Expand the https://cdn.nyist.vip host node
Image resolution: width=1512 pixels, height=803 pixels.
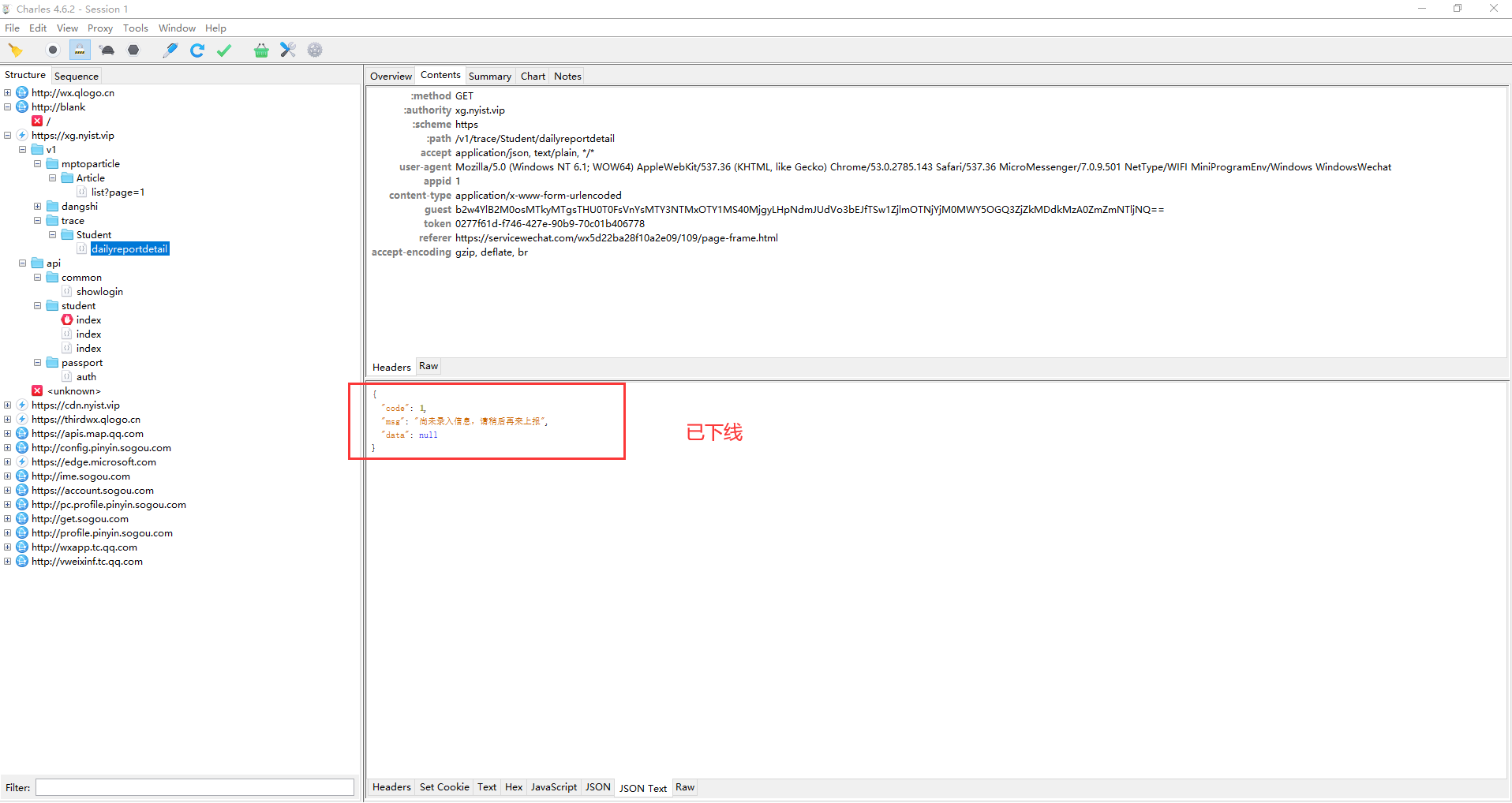[8, 405]
